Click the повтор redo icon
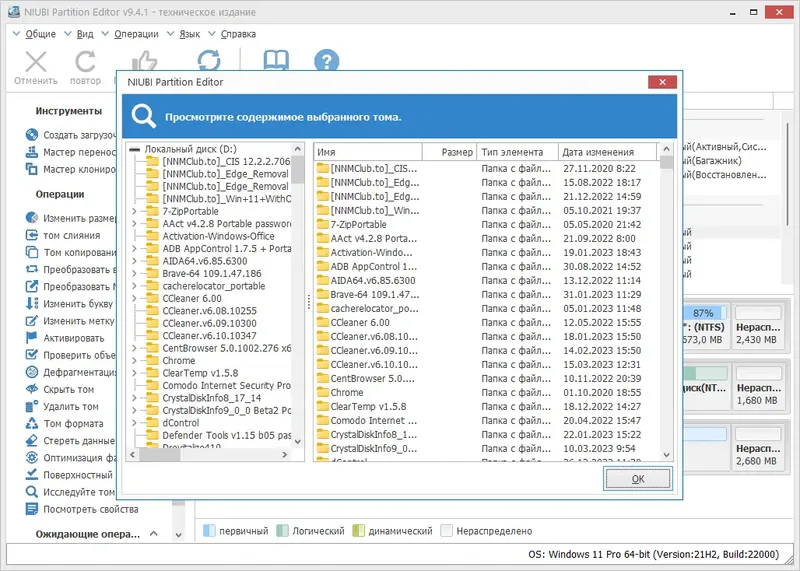Screen dimensions: 800x571 (85, 62)
